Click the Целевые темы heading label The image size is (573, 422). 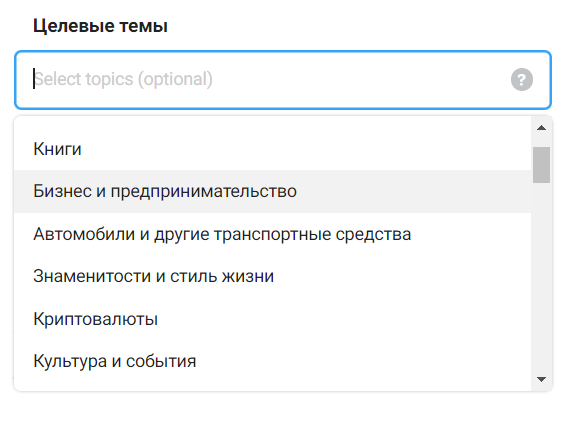[100, 26]
